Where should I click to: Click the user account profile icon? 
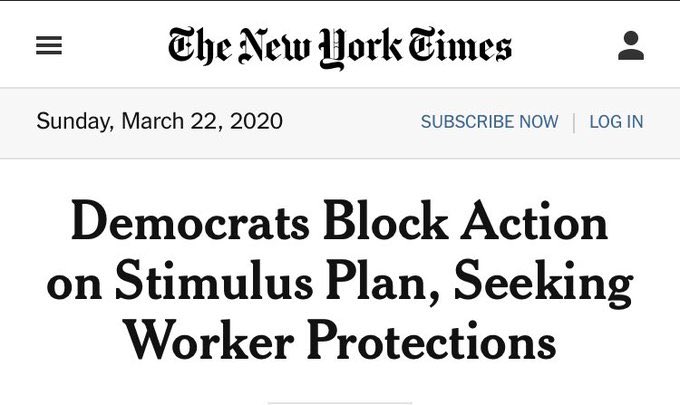[631, 46]
